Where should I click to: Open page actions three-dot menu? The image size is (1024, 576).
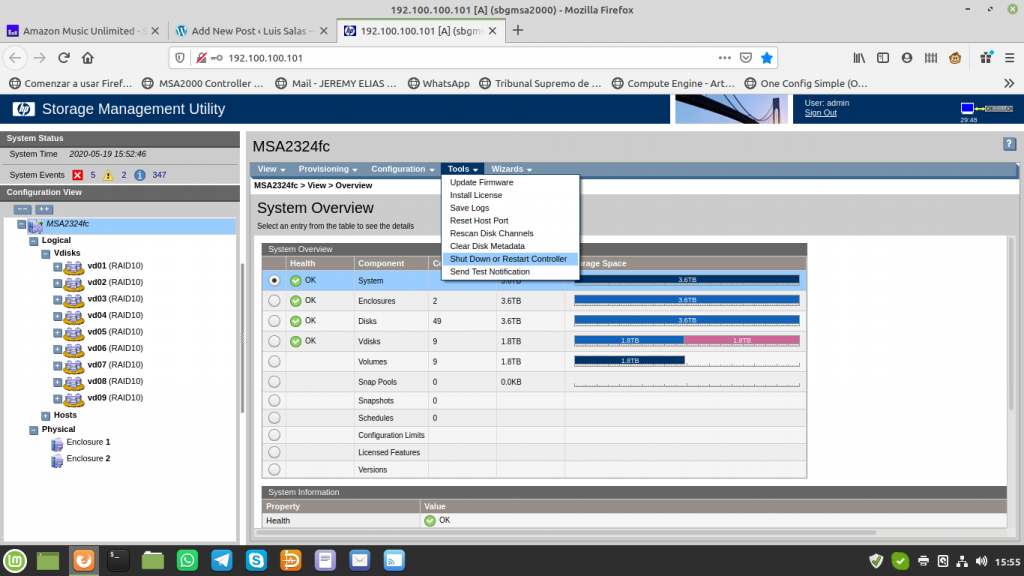[x=724, y=57]
